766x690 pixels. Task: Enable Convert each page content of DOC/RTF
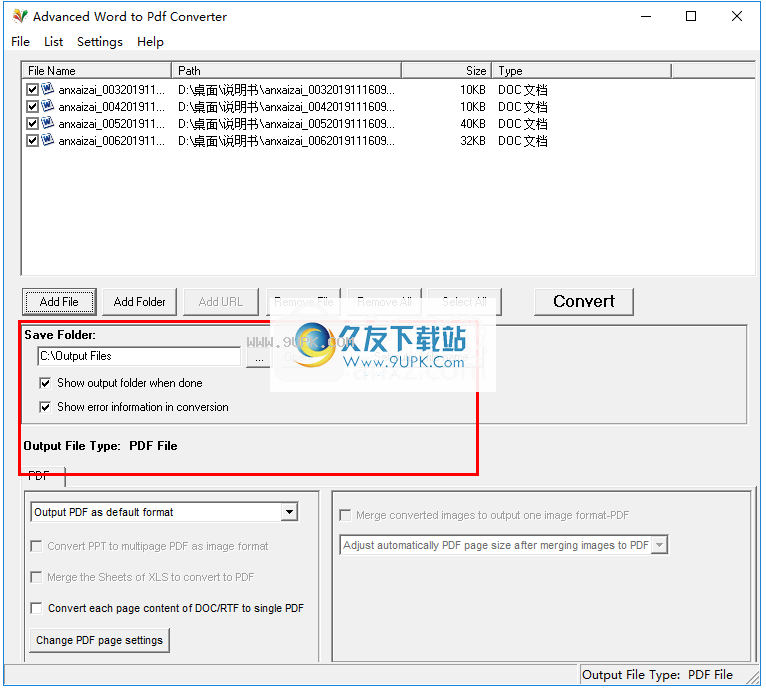coord(36,609)
